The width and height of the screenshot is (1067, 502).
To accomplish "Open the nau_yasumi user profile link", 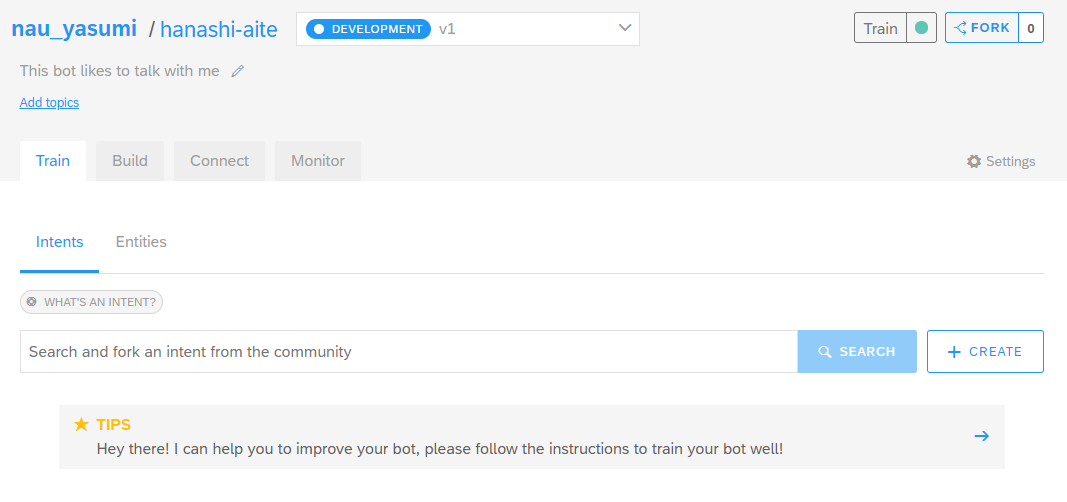I will tap(74, 29).
